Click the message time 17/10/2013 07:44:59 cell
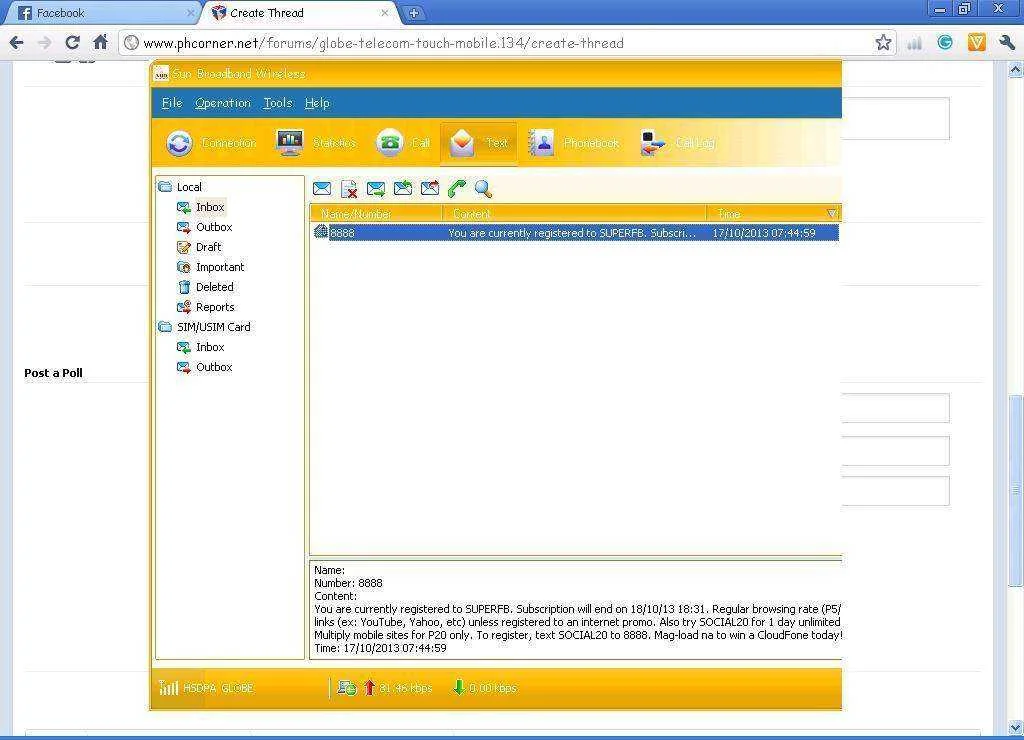The width and height of the screenshot is (1024, 740). [x=763, y=233]
